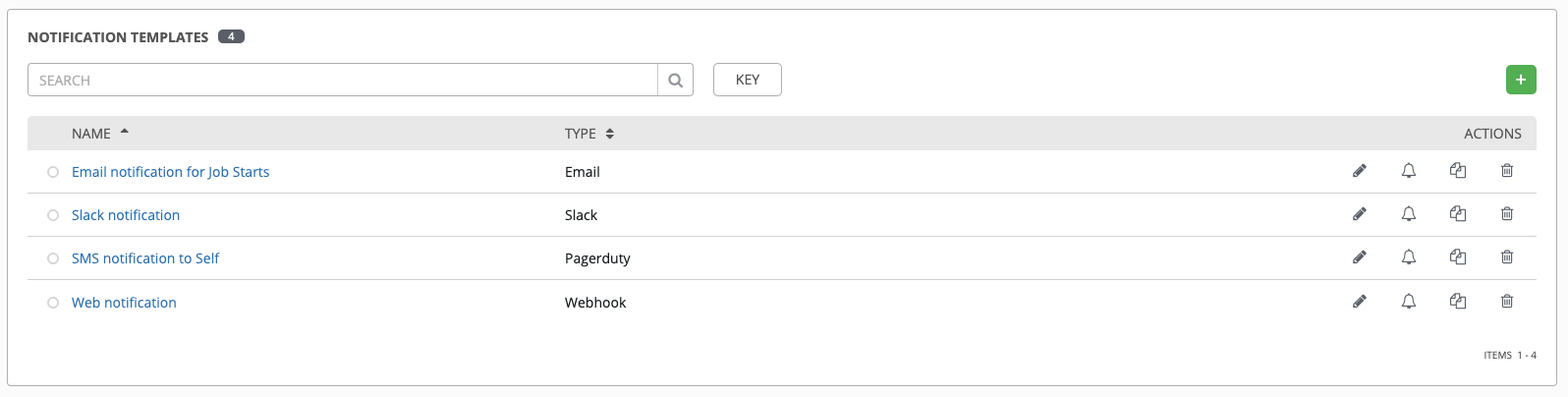Viewport: 1568px width, 397px height.
Task: Open the SMS notification to Self link
Action: (145, 258)
